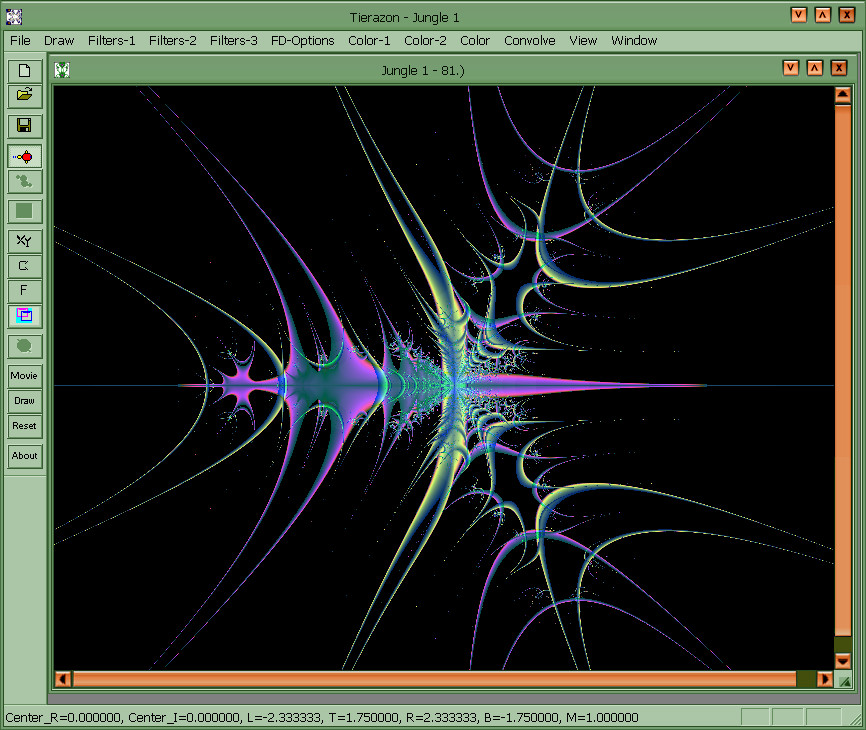Image resolution: width=866 pixels, height=730 pixels.
Task: Open the Filters-2 menu
Action: [x=172, y=40]
